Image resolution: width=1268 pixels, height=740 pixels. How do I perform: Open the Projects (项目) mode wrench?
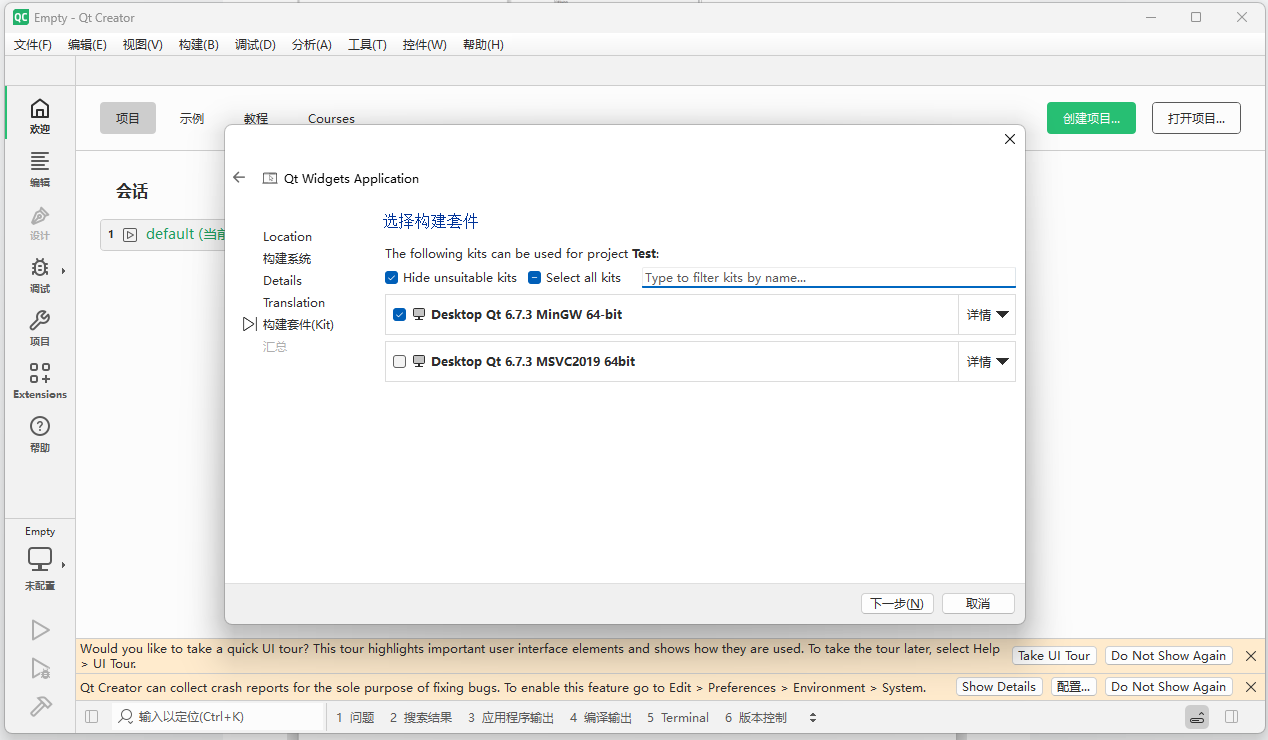[39, 328]
